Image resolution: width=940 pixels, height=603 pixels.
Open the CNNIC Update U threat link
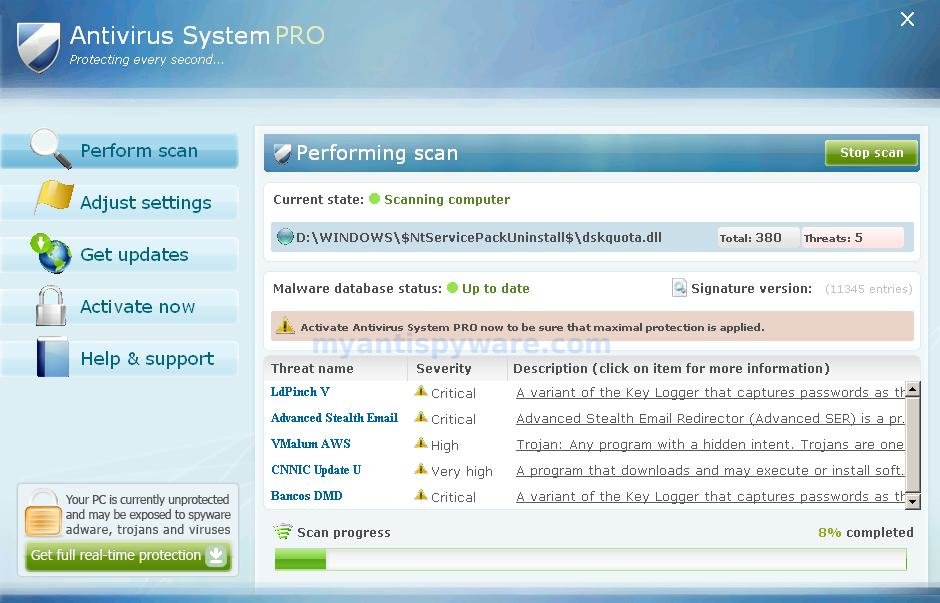pos(316,469)
